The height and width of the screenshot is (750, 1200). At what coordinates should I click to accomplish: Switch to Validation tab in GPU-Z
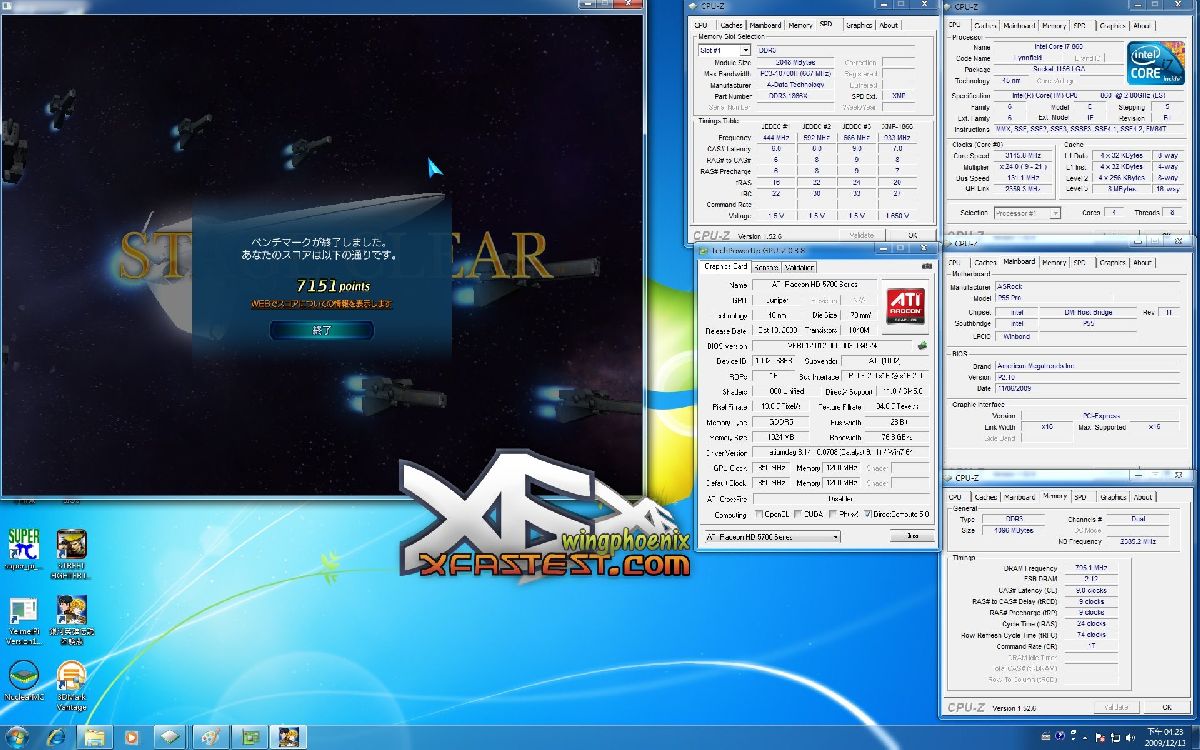pos(799,267)
